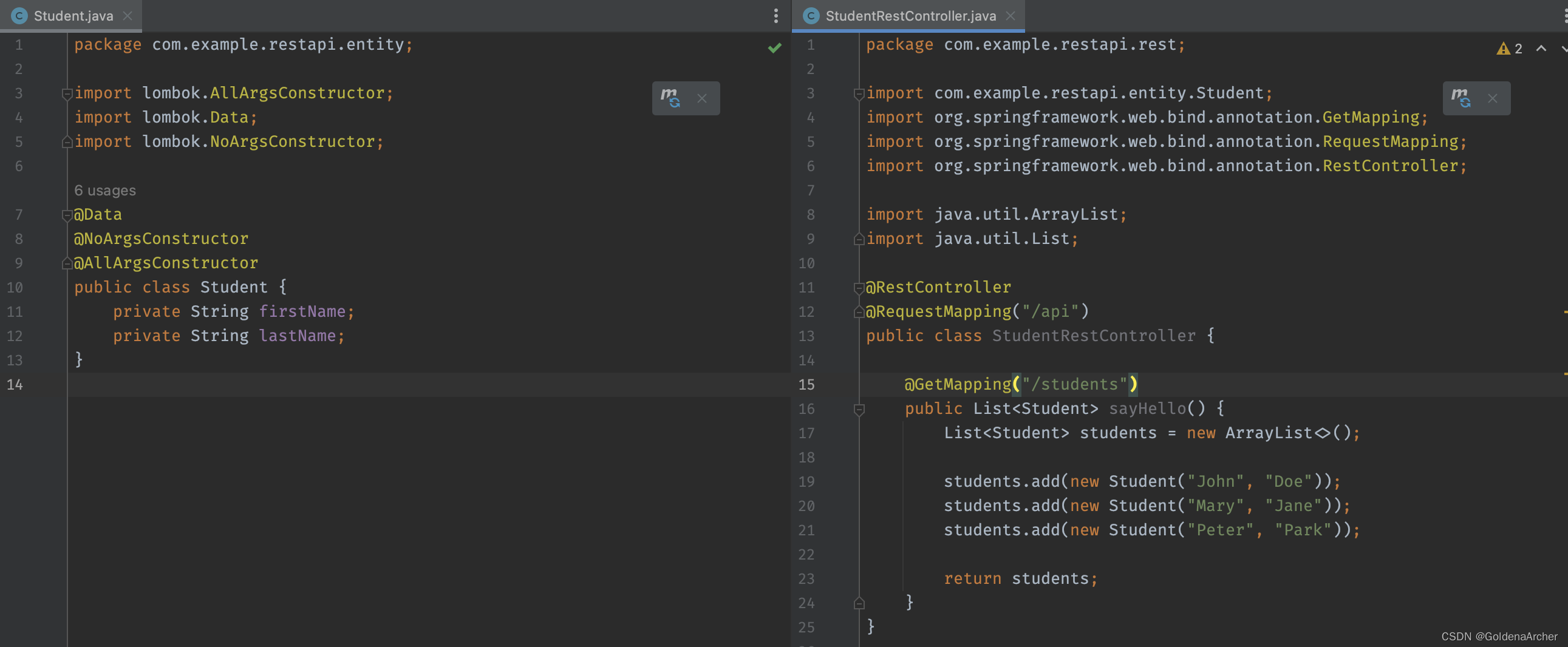The width and height of the screenshot is (1568, 647).
Task: Collapse annotation fold at @RestController
Action: pos(859,288)
